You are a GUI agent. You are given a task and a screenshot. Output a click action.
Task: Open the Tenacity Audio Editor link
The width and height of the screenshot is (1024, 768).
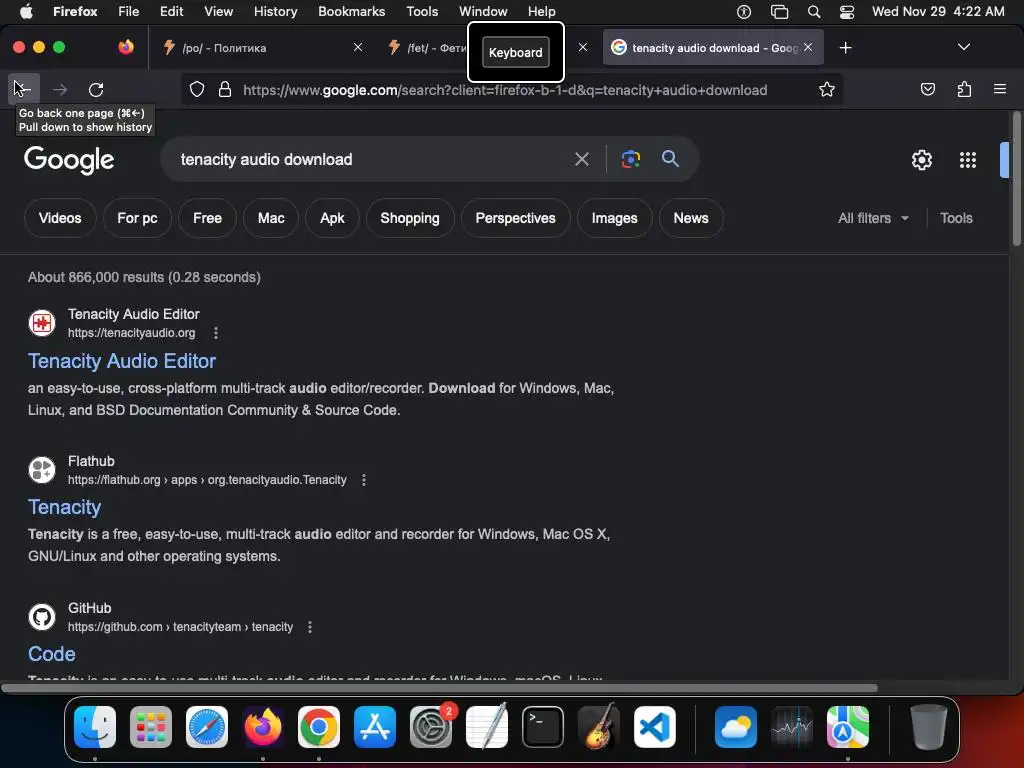click(x=121, y=361)
